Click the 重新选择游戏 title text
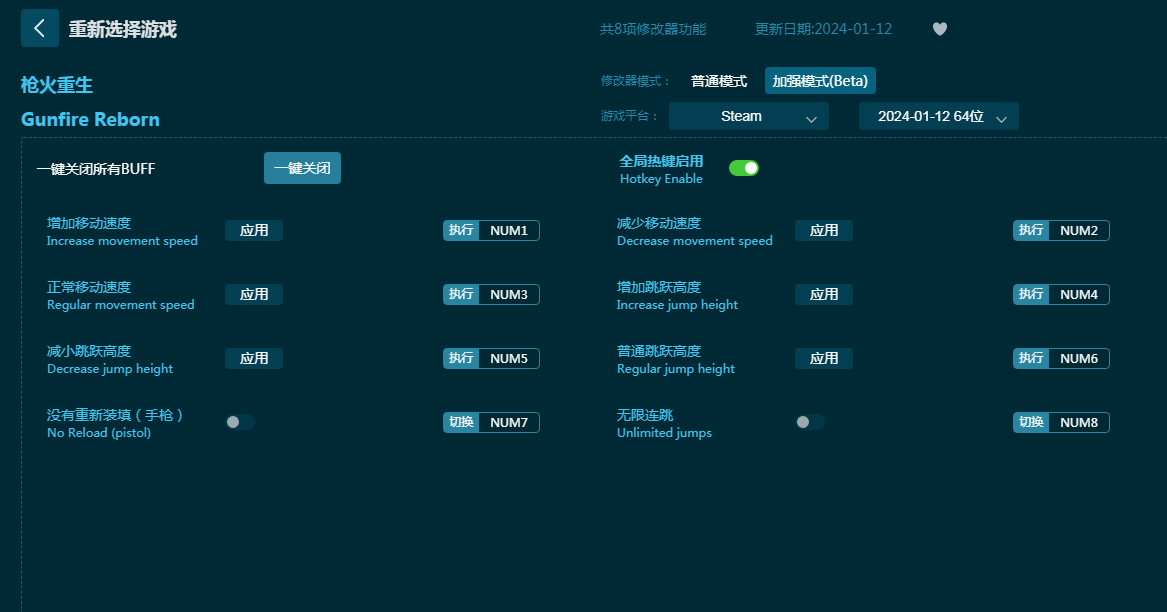The width and height of the screenshot is (1167, 612). [123, 29]
